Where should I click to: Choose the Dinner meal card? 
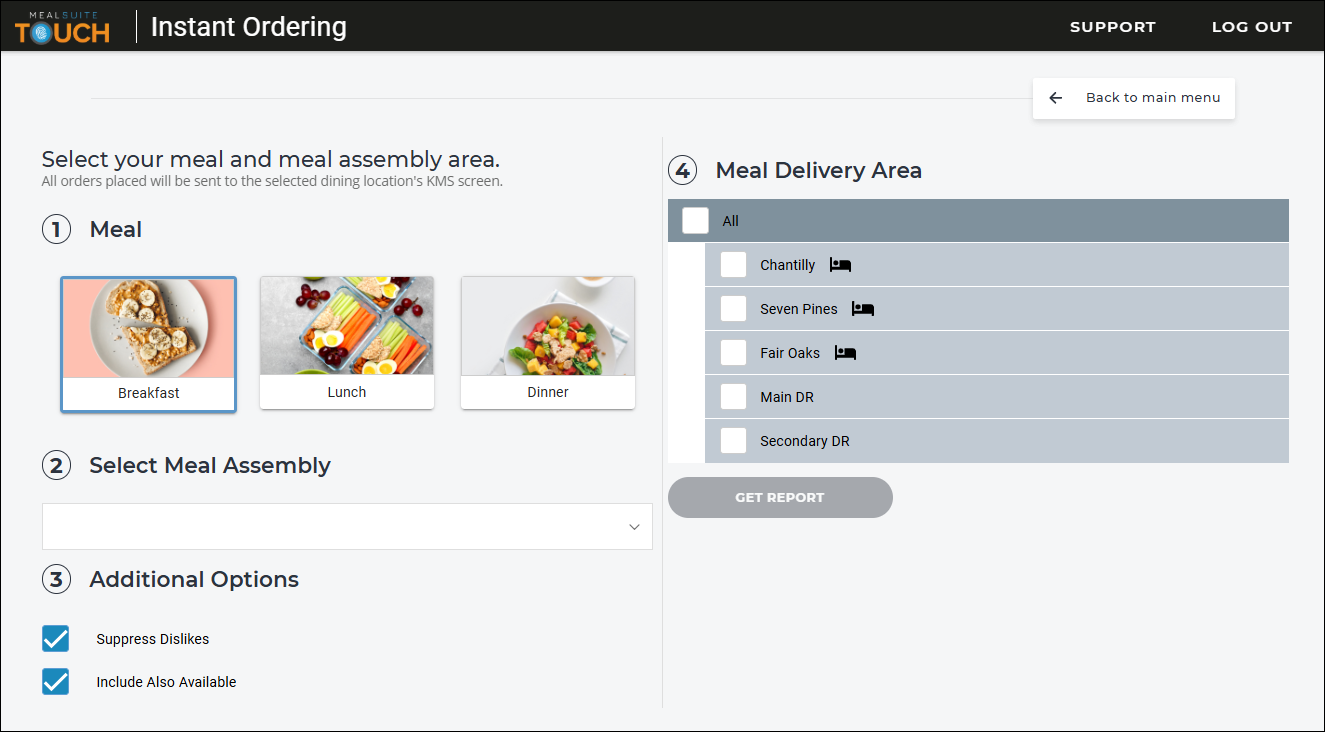(x=548, y=343)
